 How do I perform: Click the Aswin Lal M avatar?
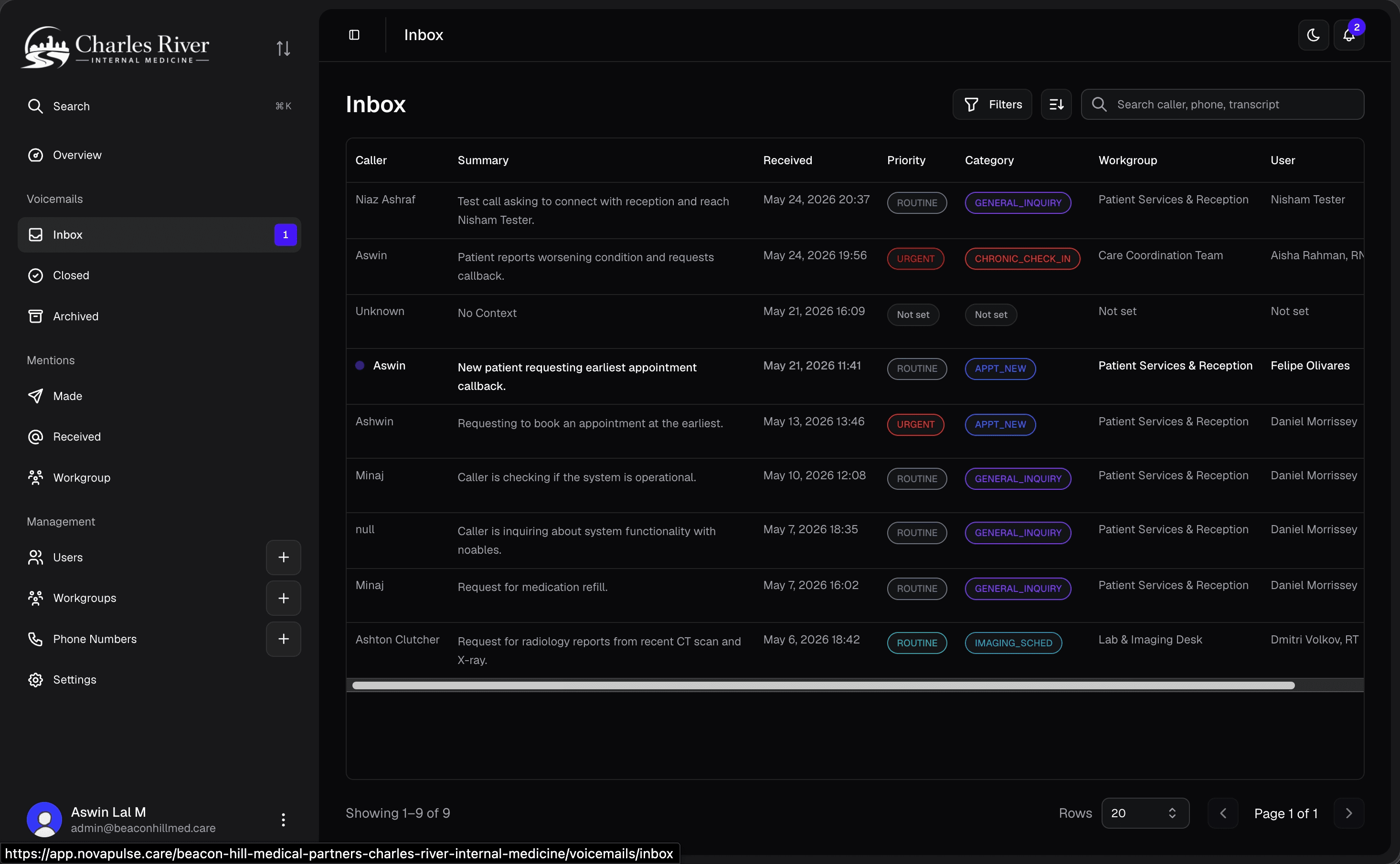[x=44, y=820]
